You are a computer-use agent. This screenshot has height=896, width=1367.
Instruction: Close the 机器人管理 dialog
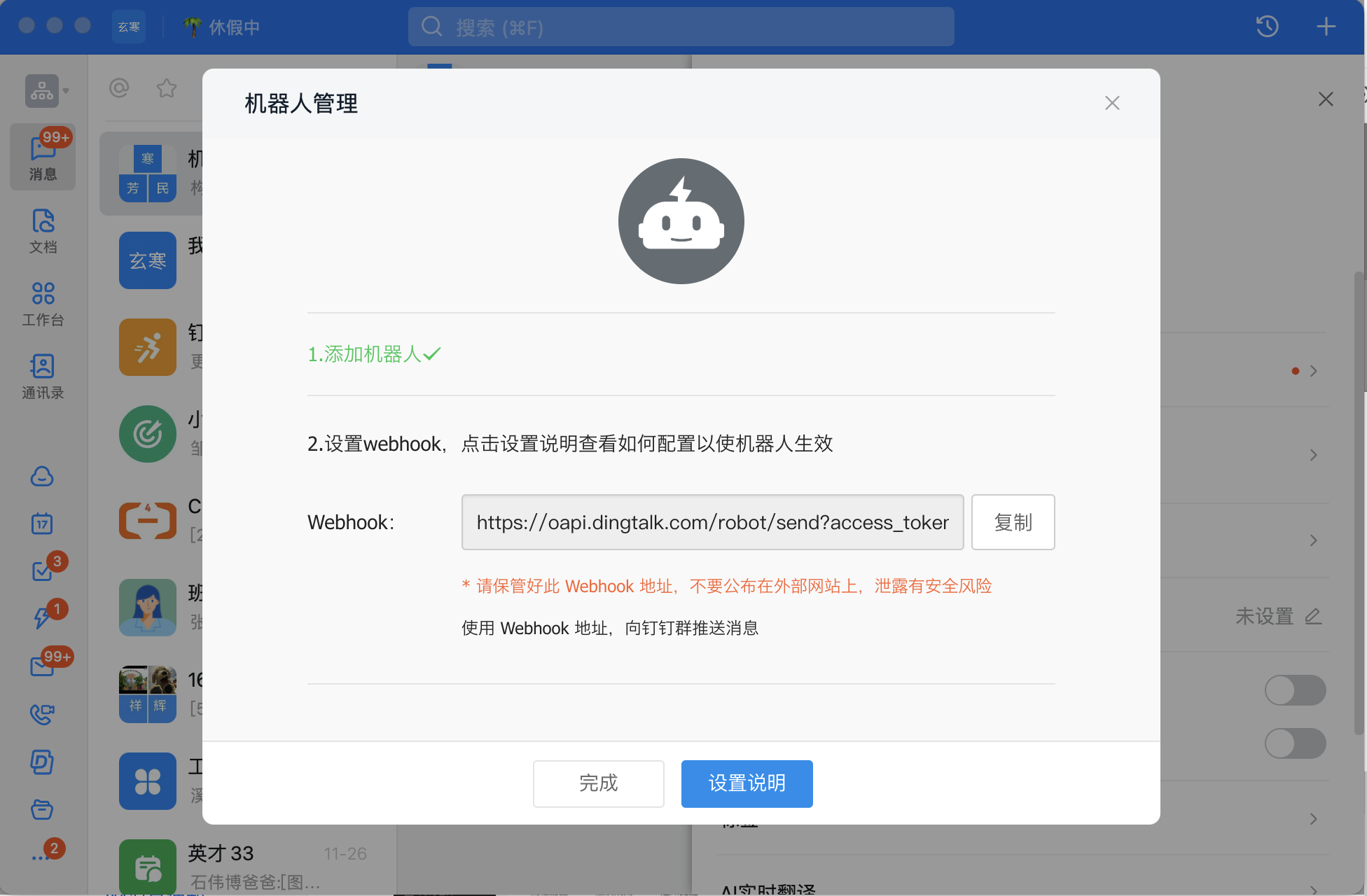(1112, 103)
